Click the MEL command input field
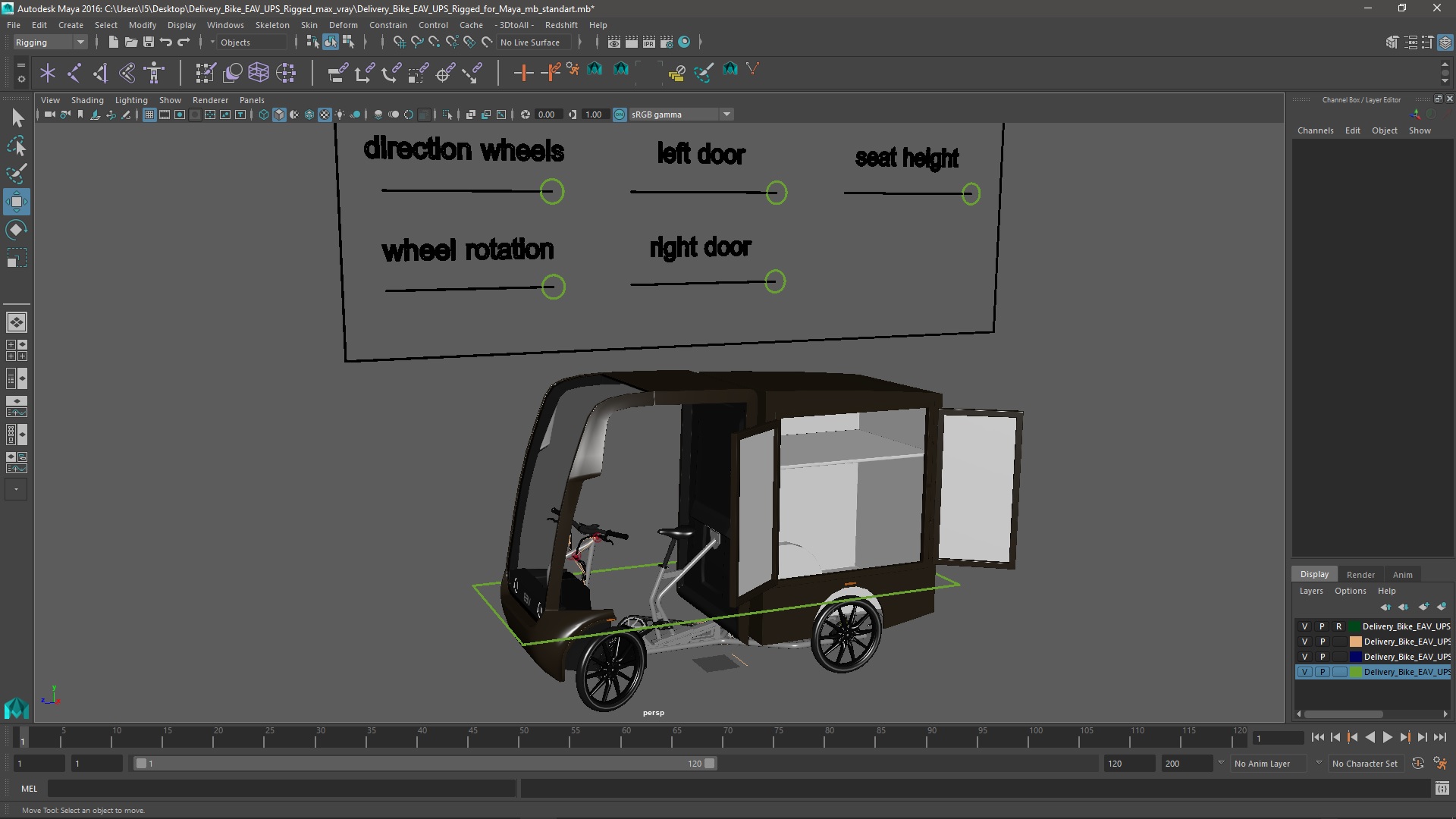 pos(281,789)
